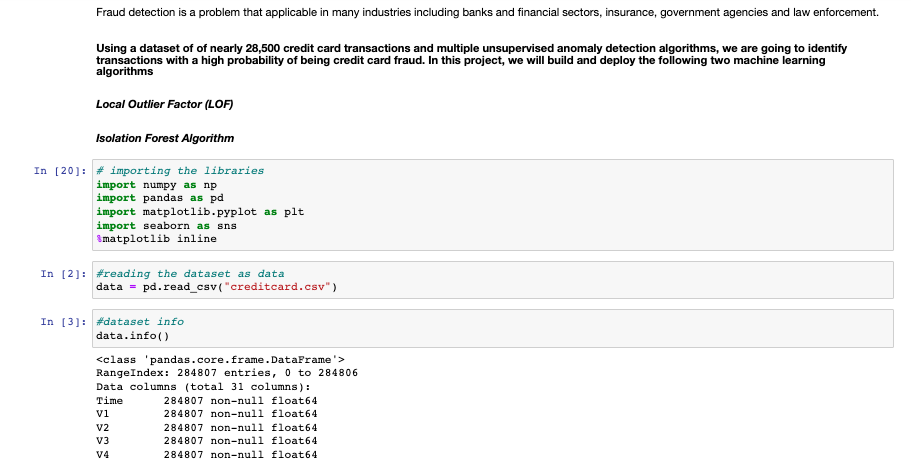
Task: Select the In [3] cell prompt
Action: point(64,322)
